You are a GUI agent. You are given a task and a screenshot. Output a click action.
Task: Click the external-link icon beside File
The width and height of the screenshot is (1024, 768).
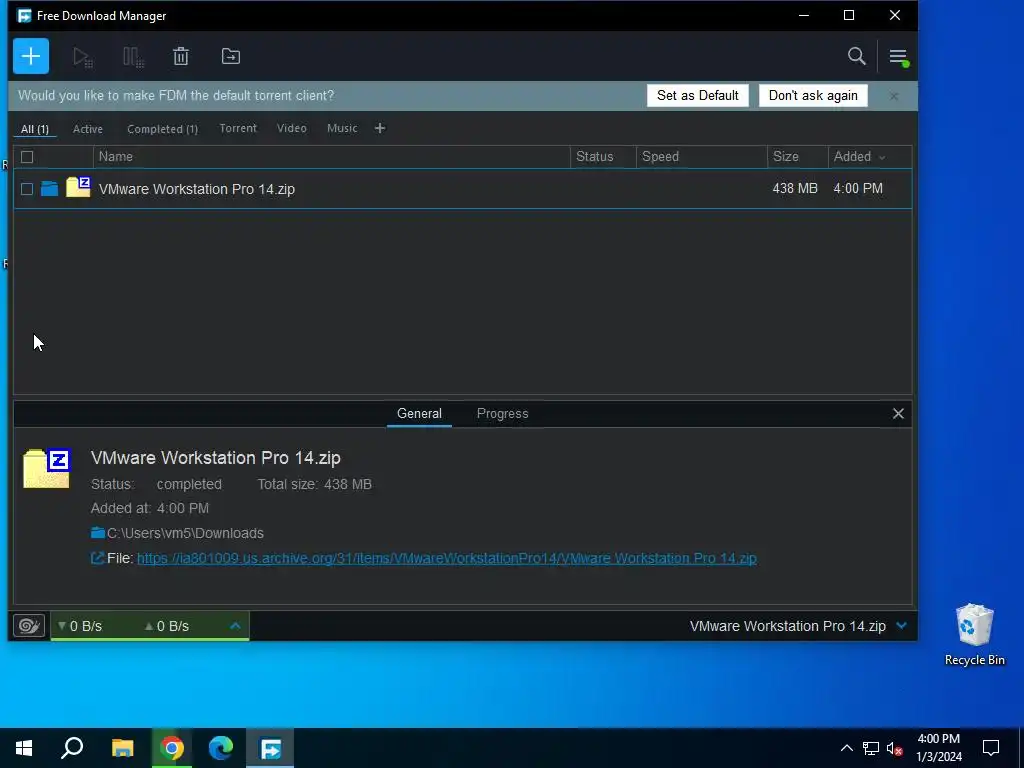(x=97, y=558)
